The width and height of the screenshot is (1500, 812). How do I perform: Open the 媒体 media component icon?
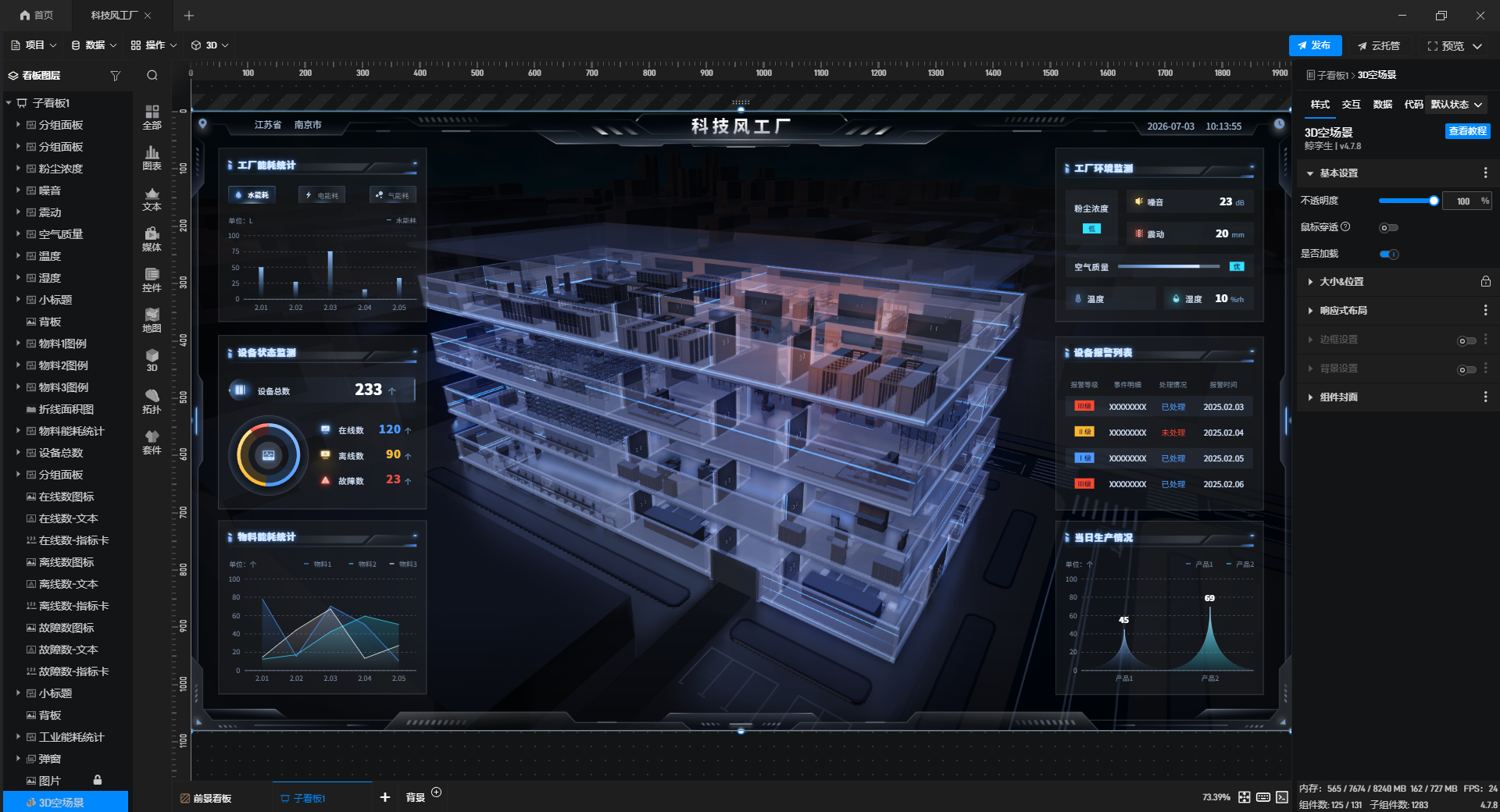click(152, 240)
